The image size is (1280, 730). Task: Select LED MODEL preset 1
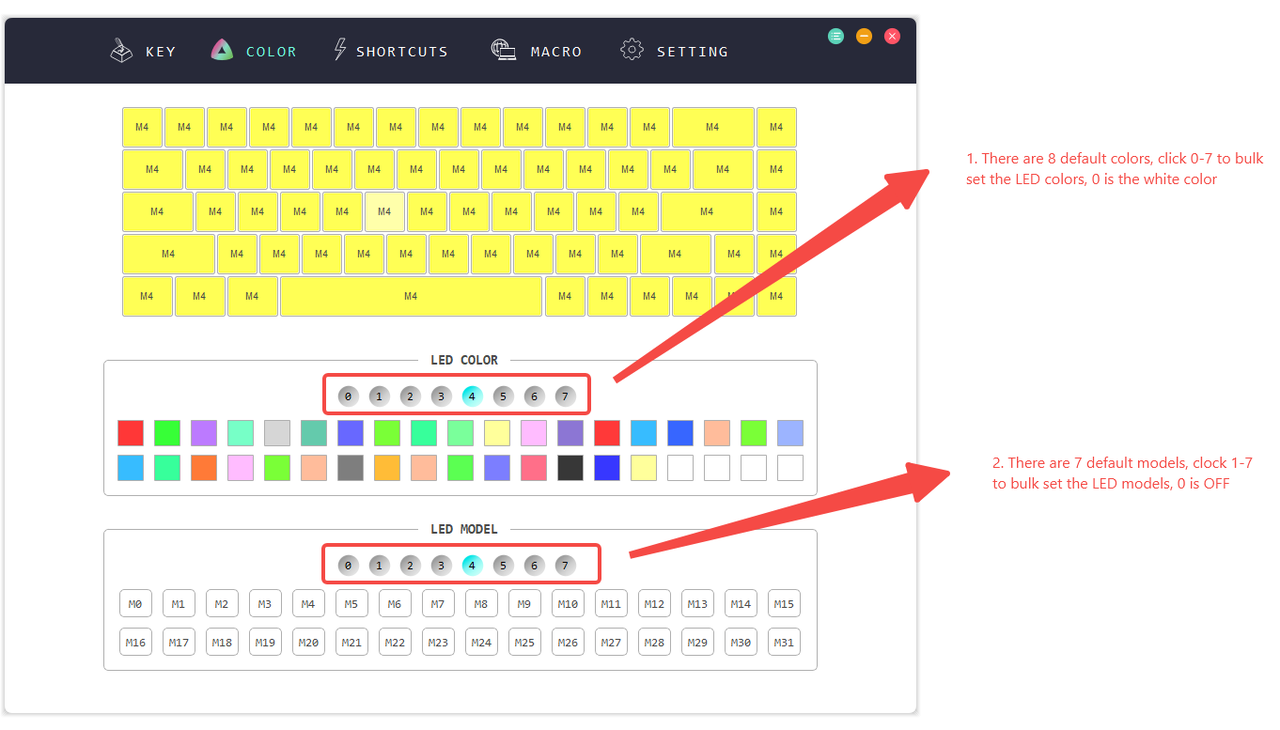(379, 565)
